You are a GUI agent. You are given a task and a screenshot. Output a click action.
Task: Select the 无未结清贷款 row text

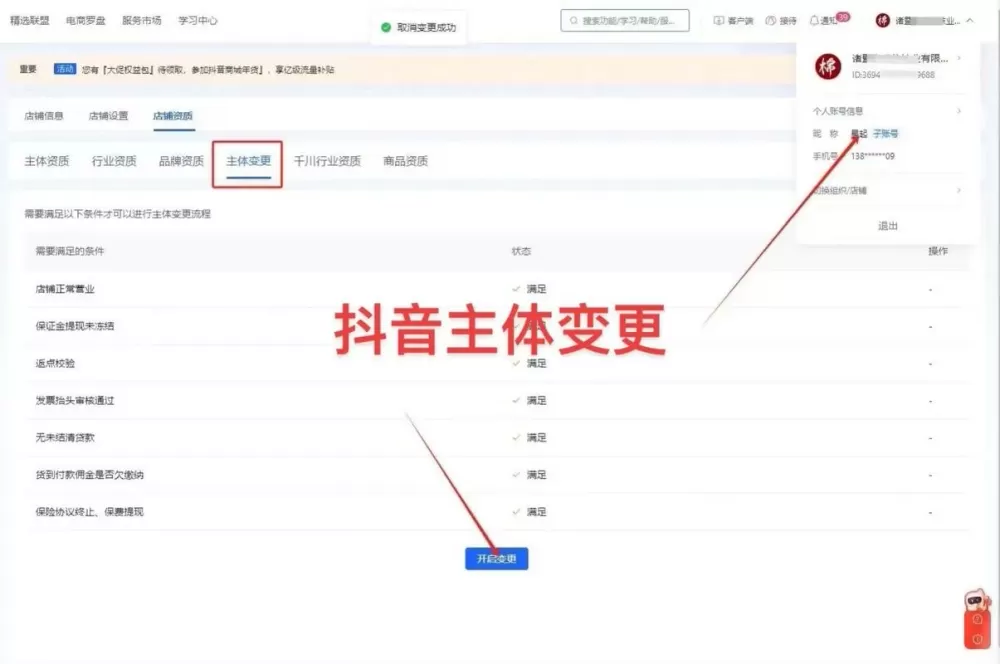(65, 438)
